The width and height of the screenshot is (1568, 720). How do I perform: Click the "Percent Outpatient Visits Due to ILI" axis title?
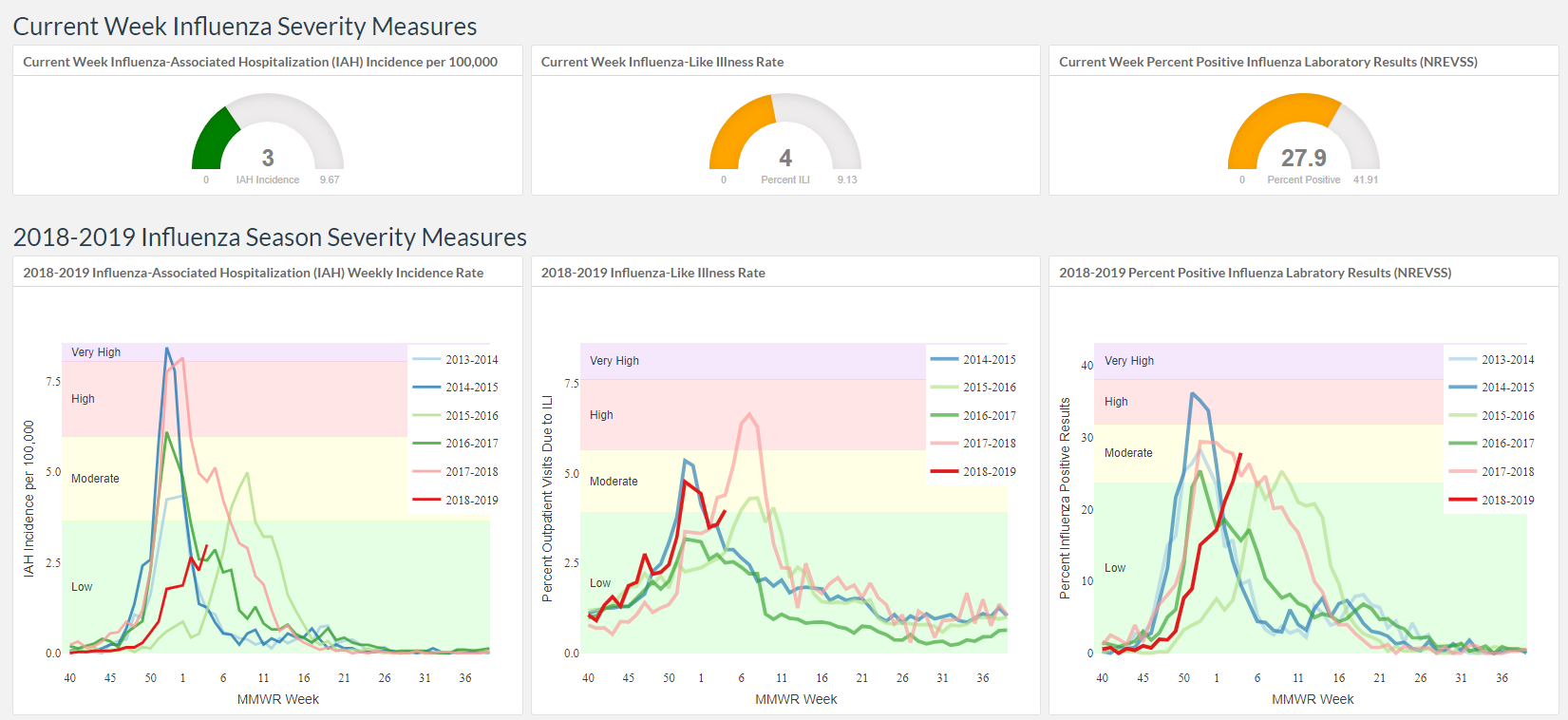tap(547, 499)
